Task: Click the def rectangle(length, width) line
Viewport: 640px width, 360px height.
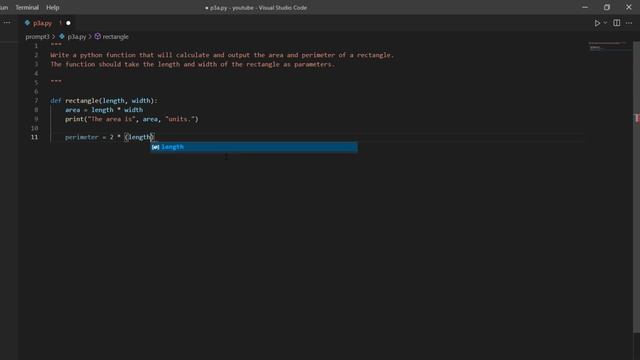Action: (x=104, y=101)
